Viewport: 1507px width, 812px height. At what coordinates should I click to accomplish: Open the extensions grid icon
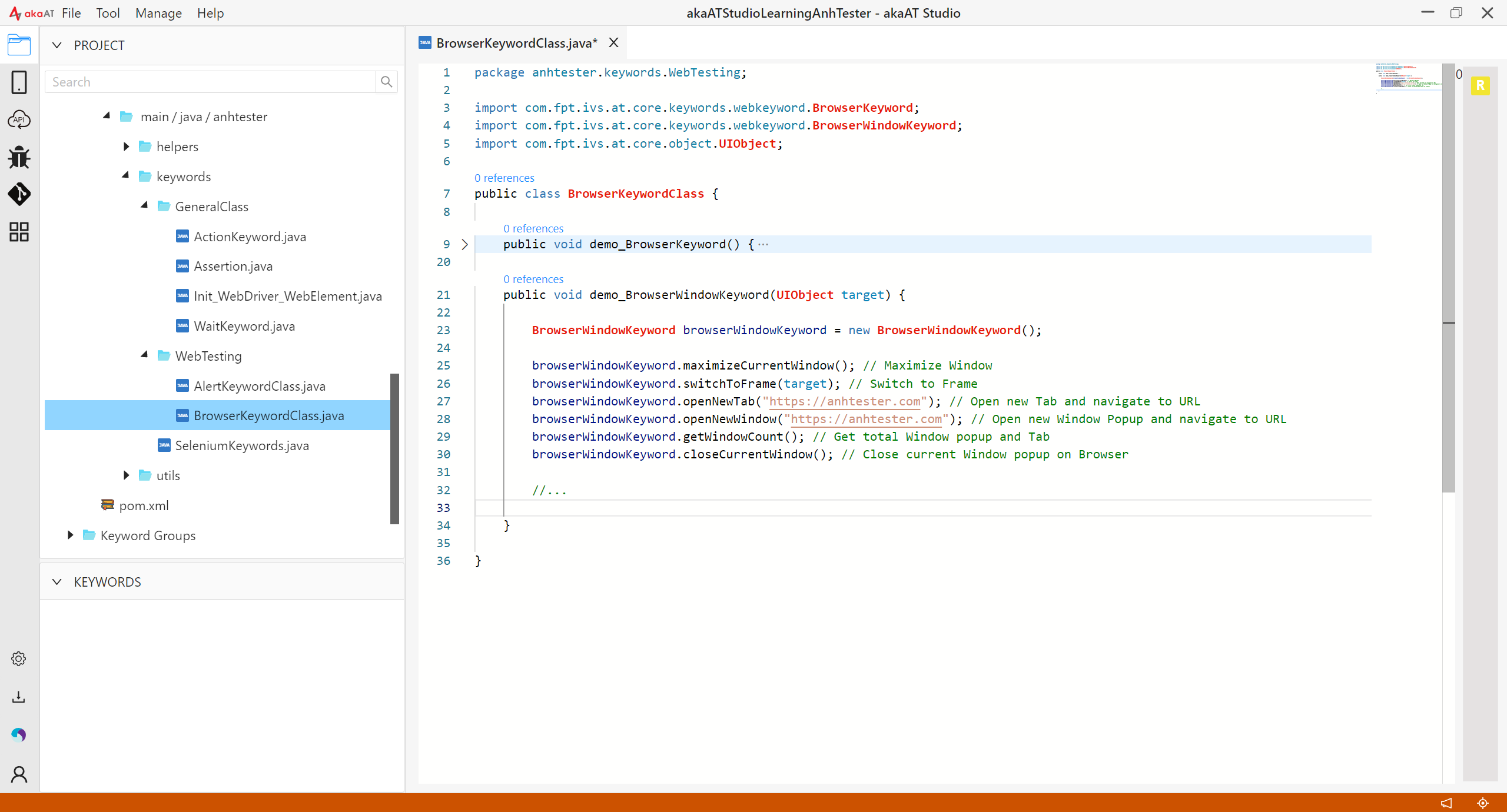click(x=19, y=232)
